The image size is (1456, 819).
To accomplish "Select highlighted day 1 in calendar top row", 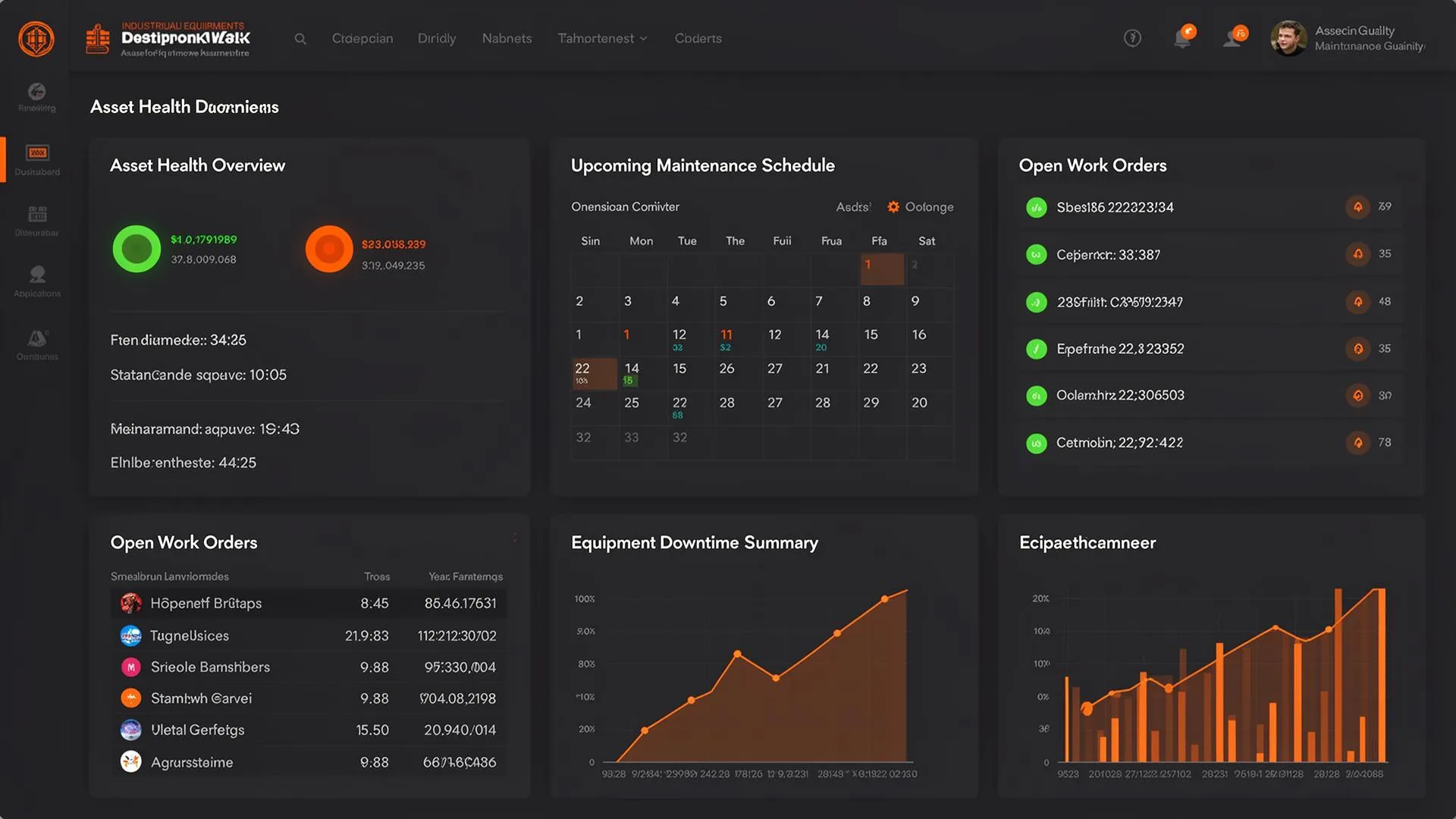I will click(882, 269).
